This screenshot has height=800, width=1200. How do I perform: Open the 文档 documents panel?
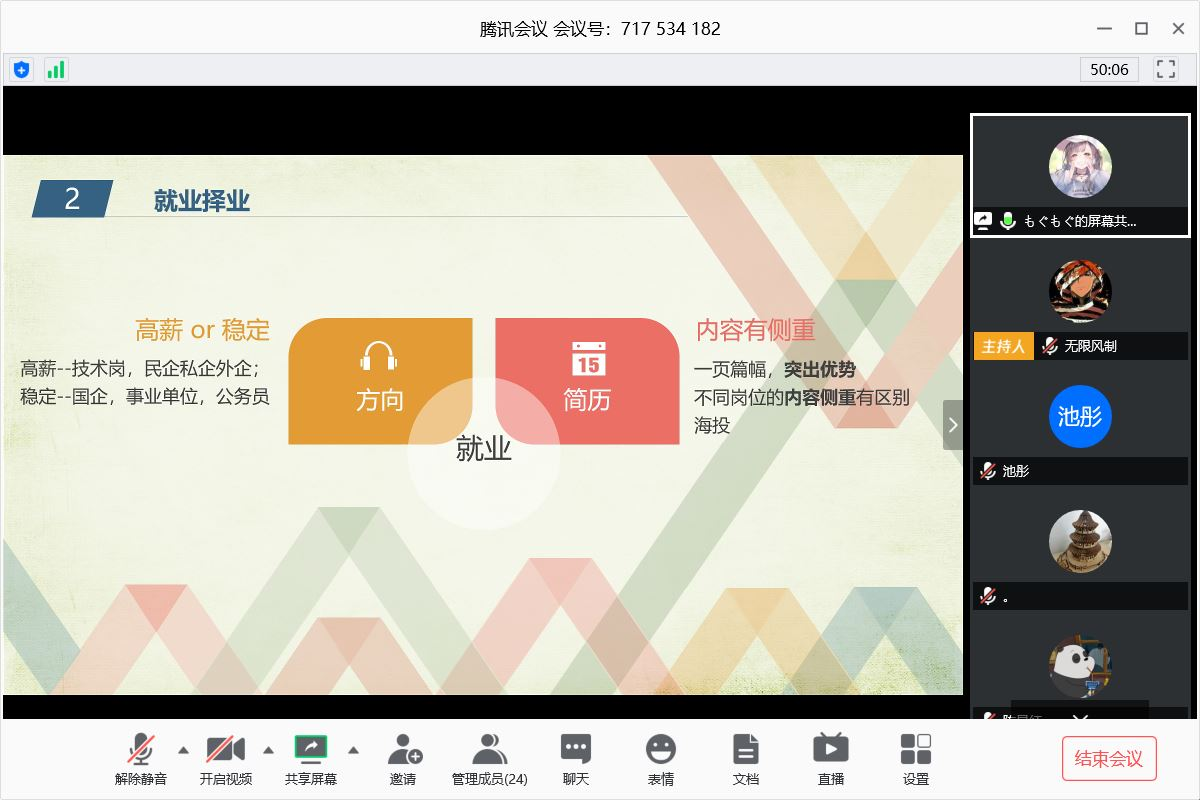coord(746,758)
